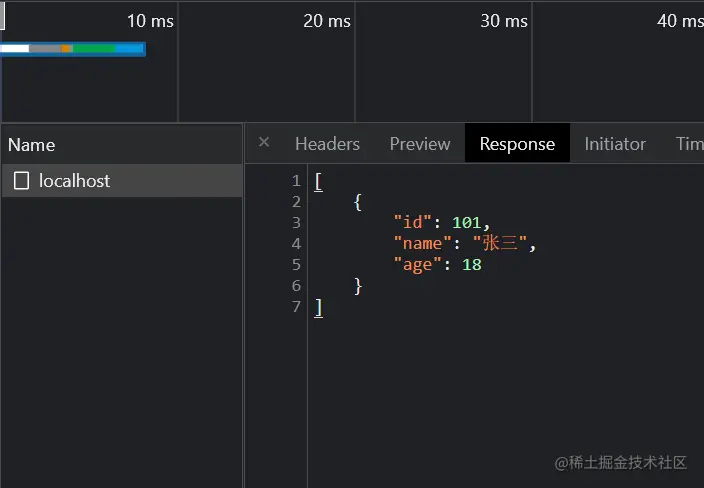Click the "张三" string value
The height and width of the screenshot is (488, 704).
point(500,243)
